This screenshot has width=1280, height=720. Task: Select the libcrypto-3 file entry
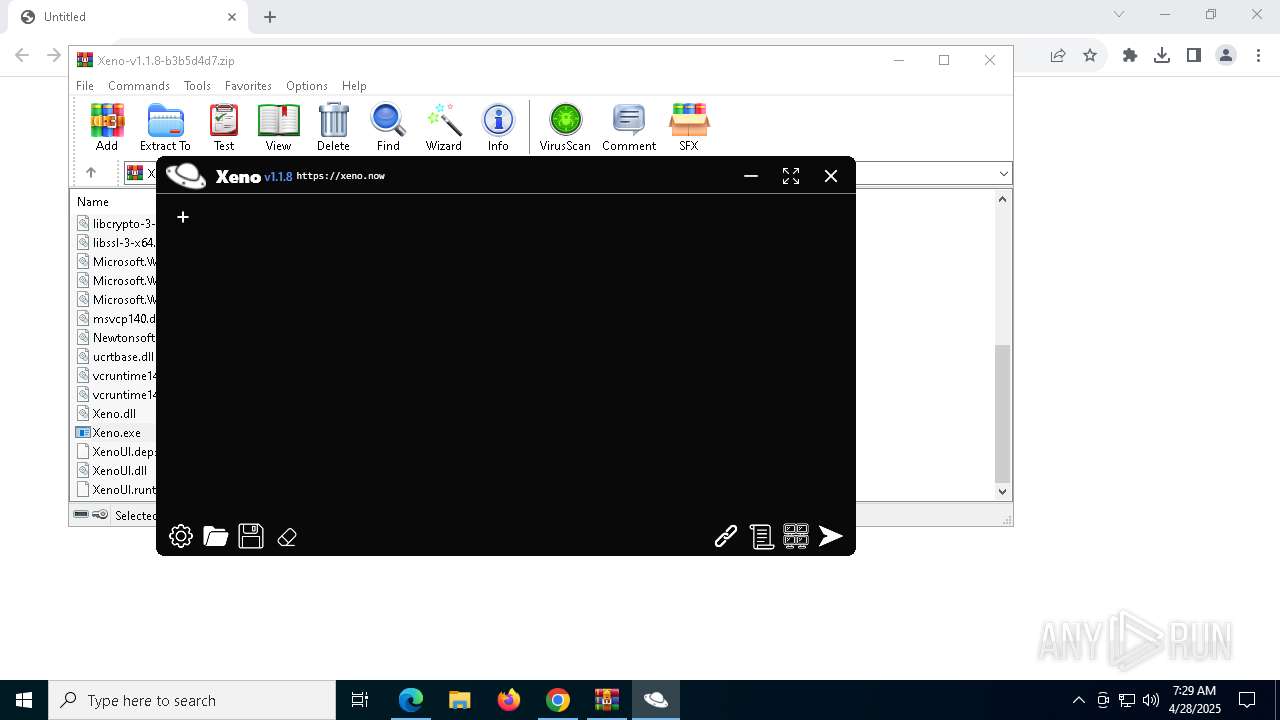[x=115, y=224]
